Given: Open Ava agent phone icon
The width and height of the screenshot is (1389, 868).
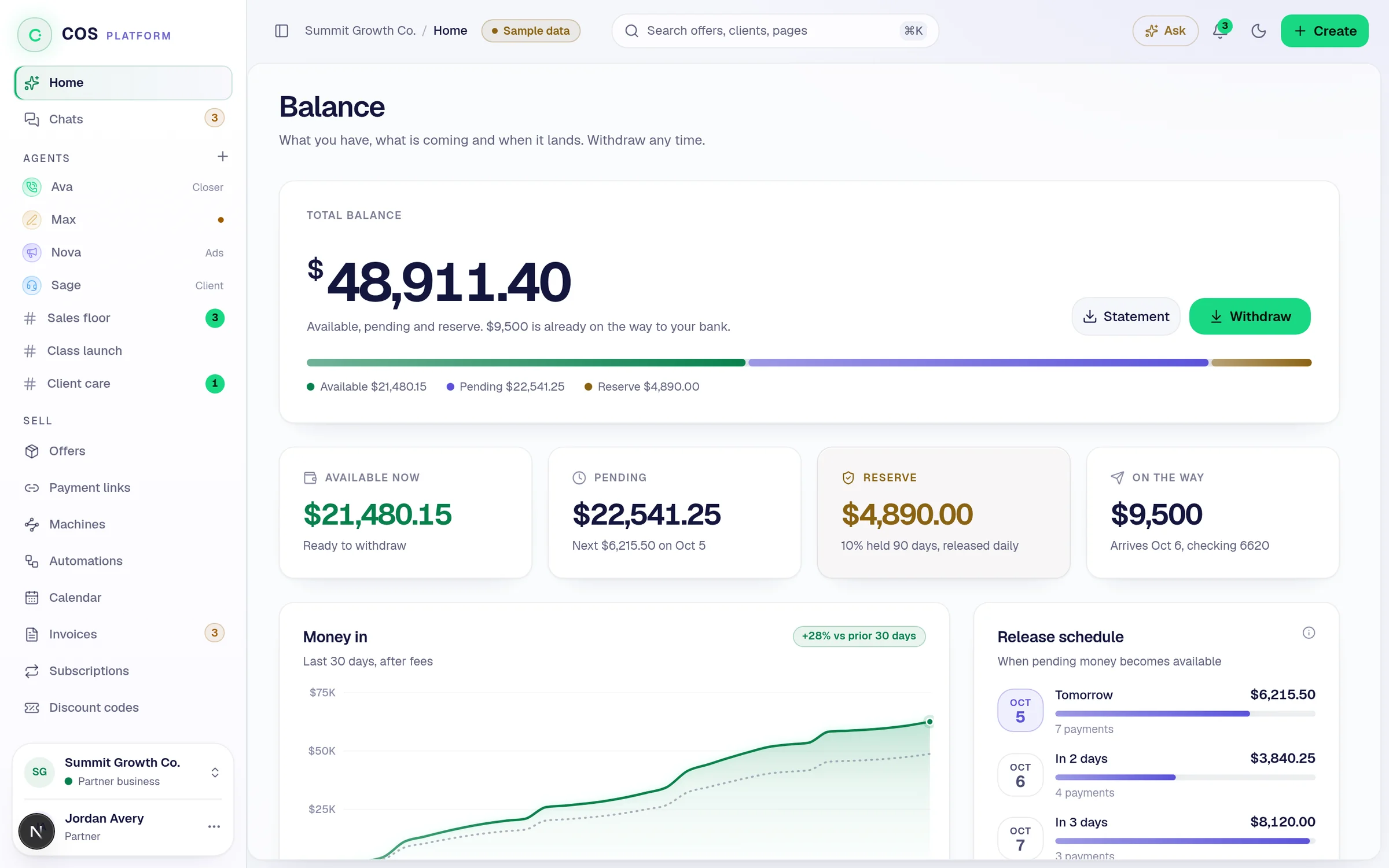Looking at the screenshot, I should (32, 187).
